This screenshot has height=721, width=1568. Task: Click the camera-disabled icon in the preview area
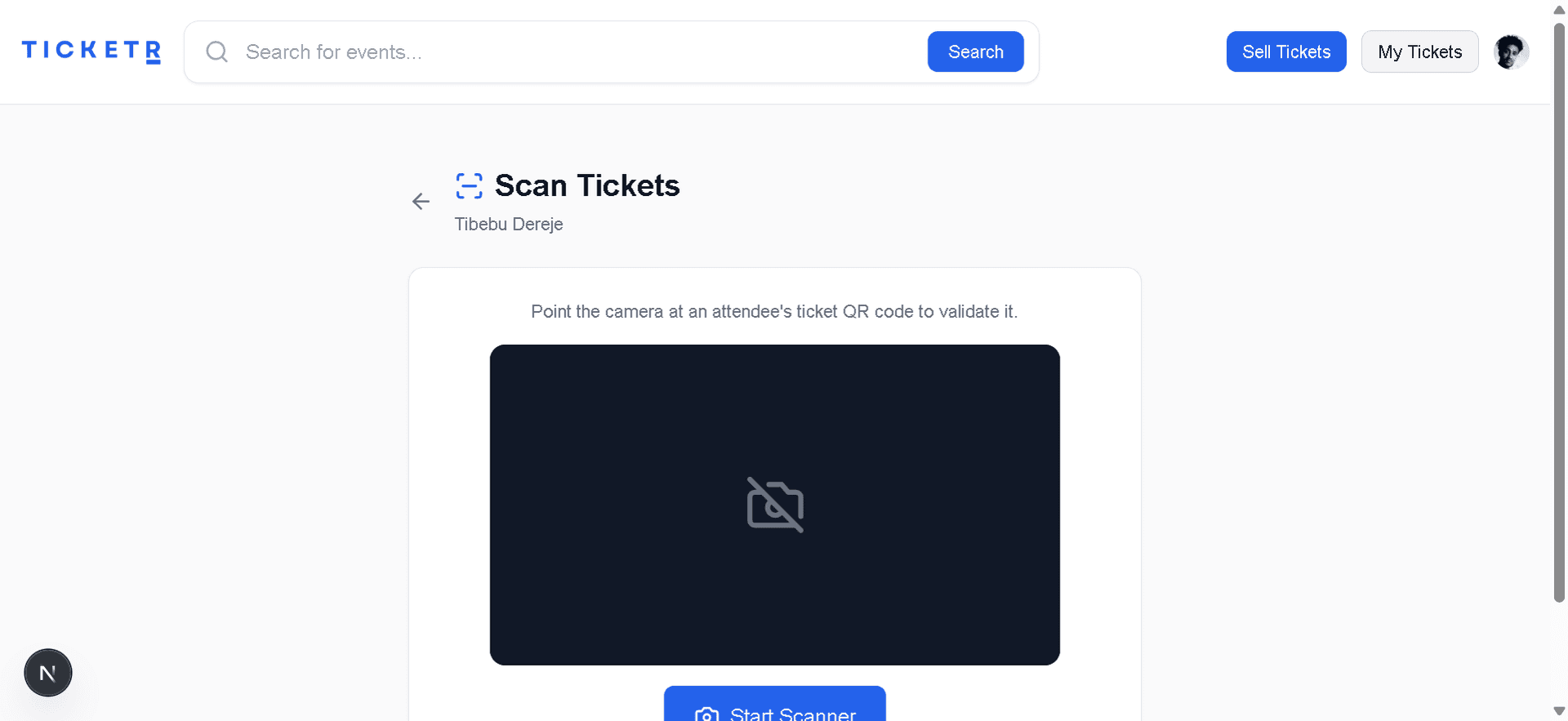[774, 505]
